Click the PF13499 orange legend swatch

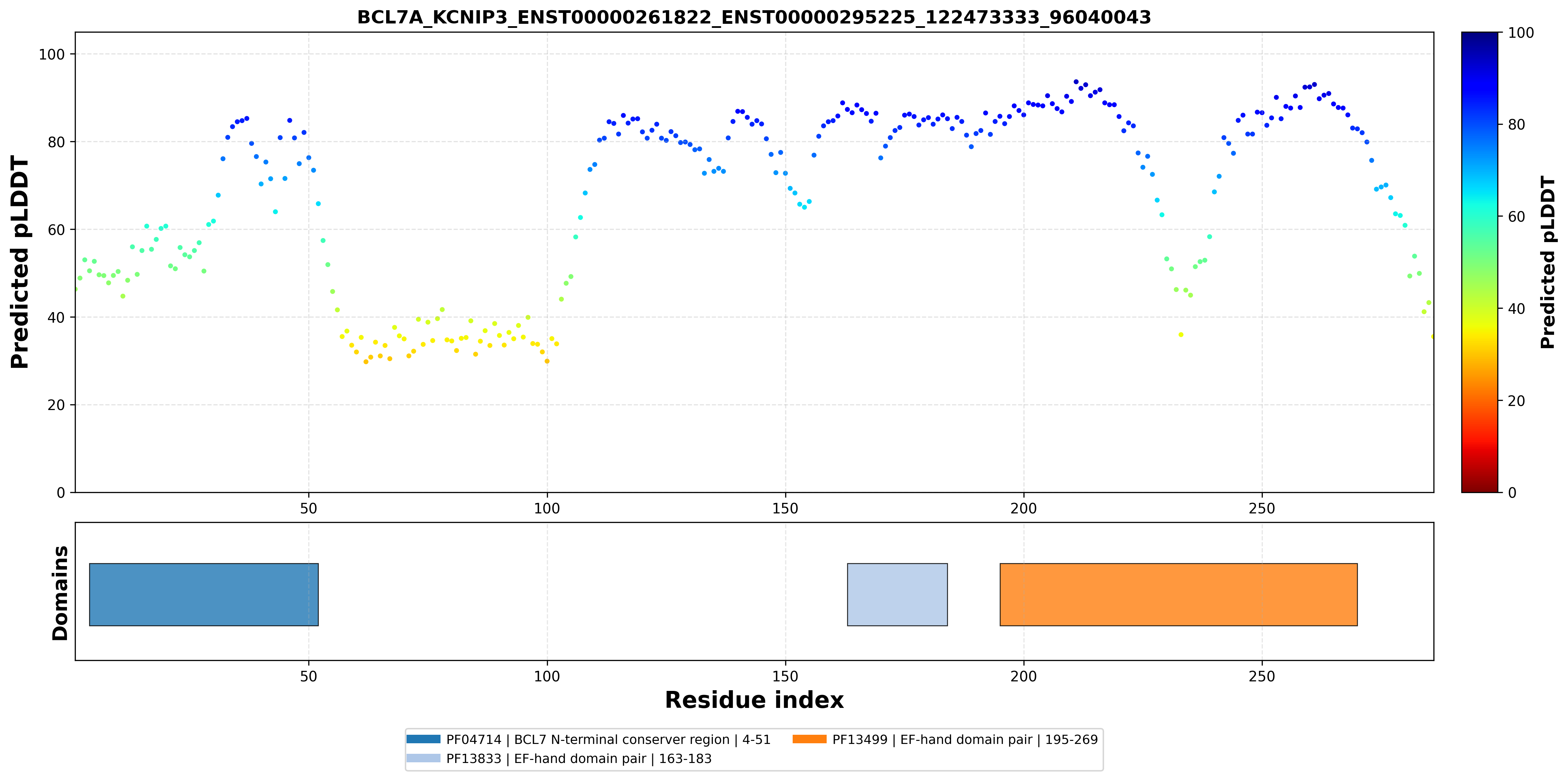(810, 739)
